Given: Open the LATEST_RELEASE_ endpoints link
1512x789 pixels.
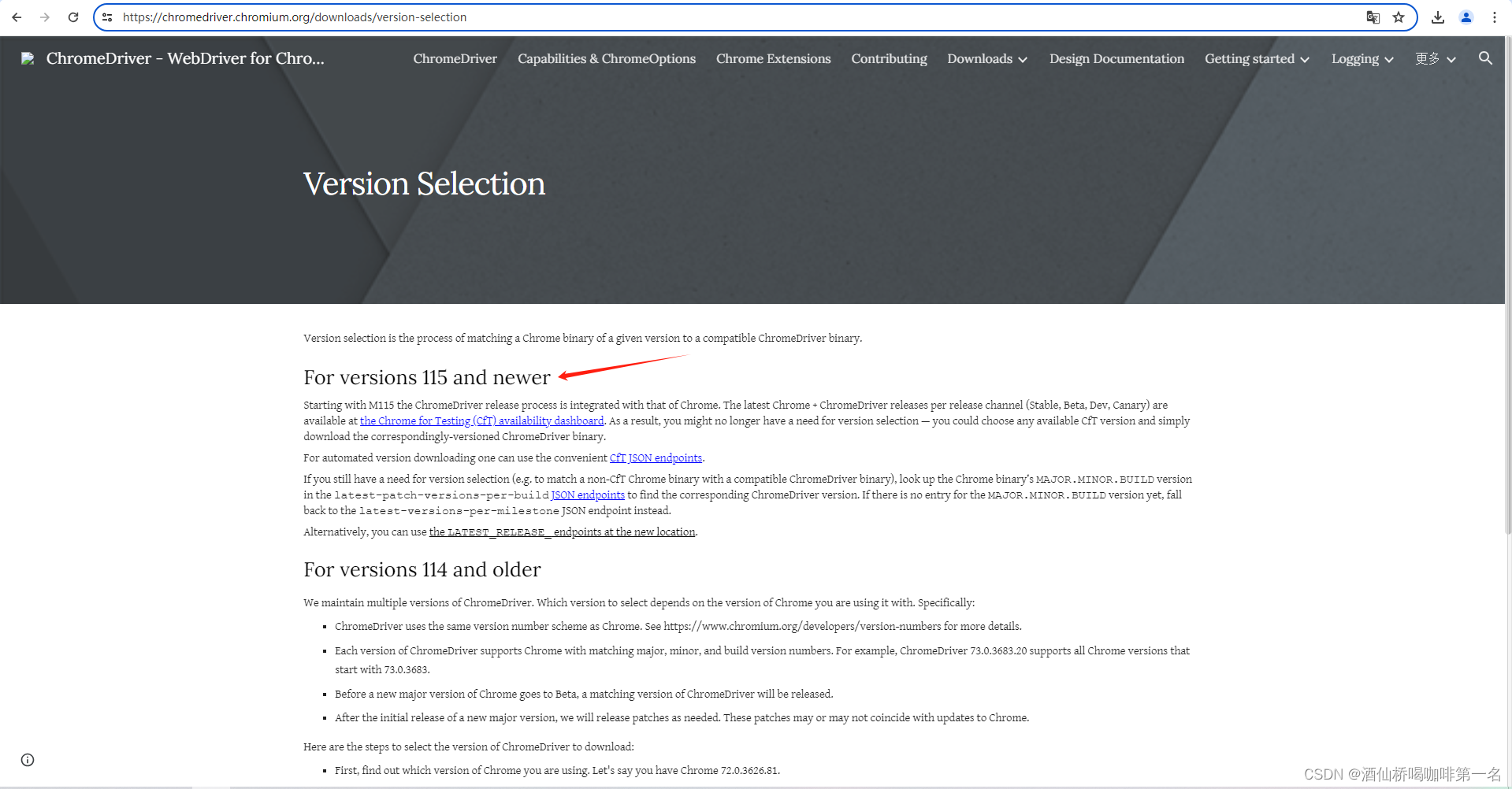Looking at the screenshot, I should 562,532.
